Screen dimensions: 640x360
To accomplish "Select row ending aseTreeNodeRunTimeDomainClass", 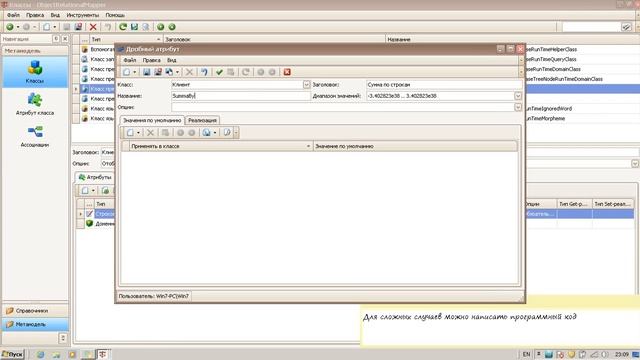I will click(564, 79).
